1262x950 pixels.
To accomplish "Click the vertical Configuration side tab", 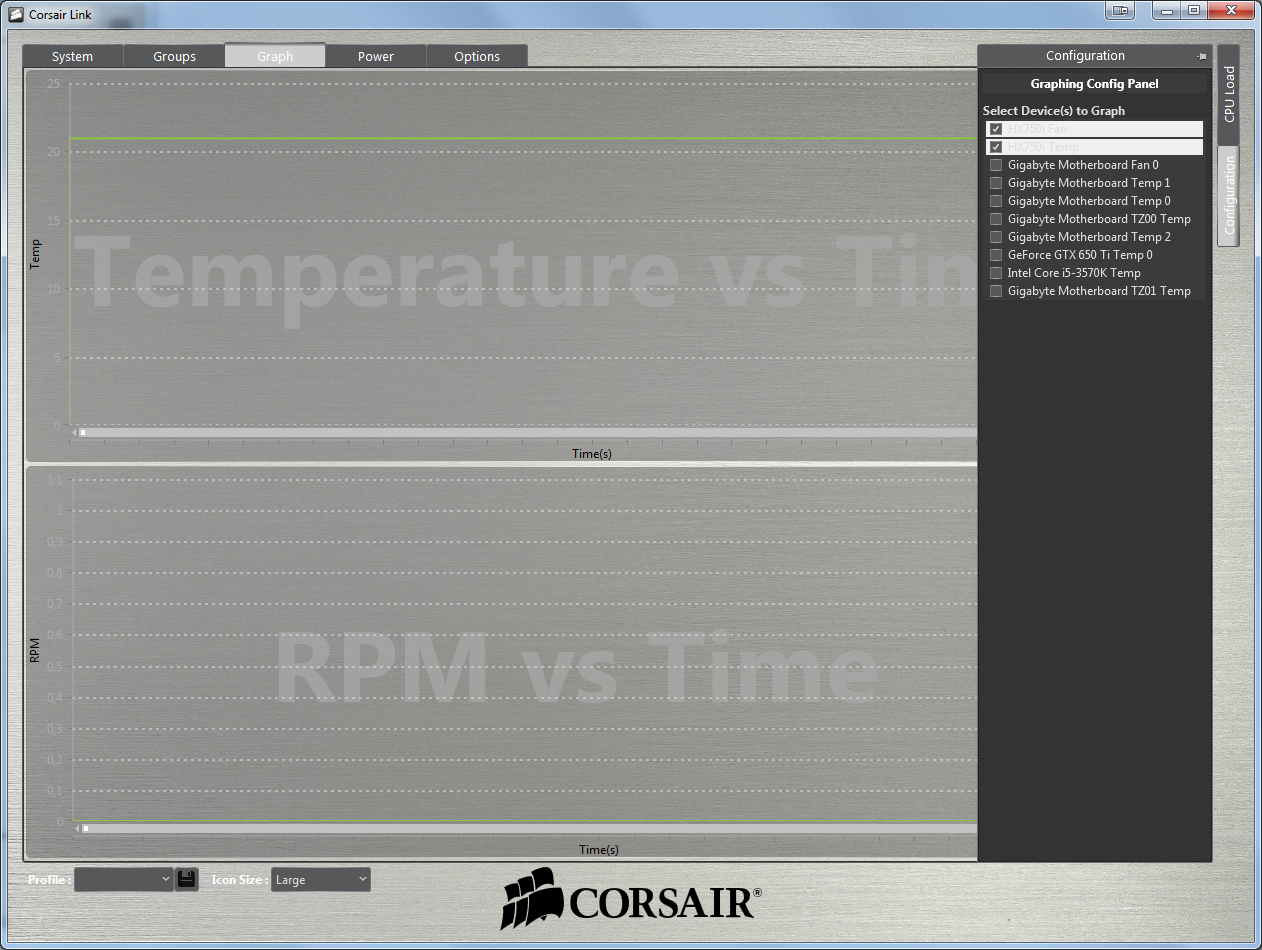I will coord(1229,195).
